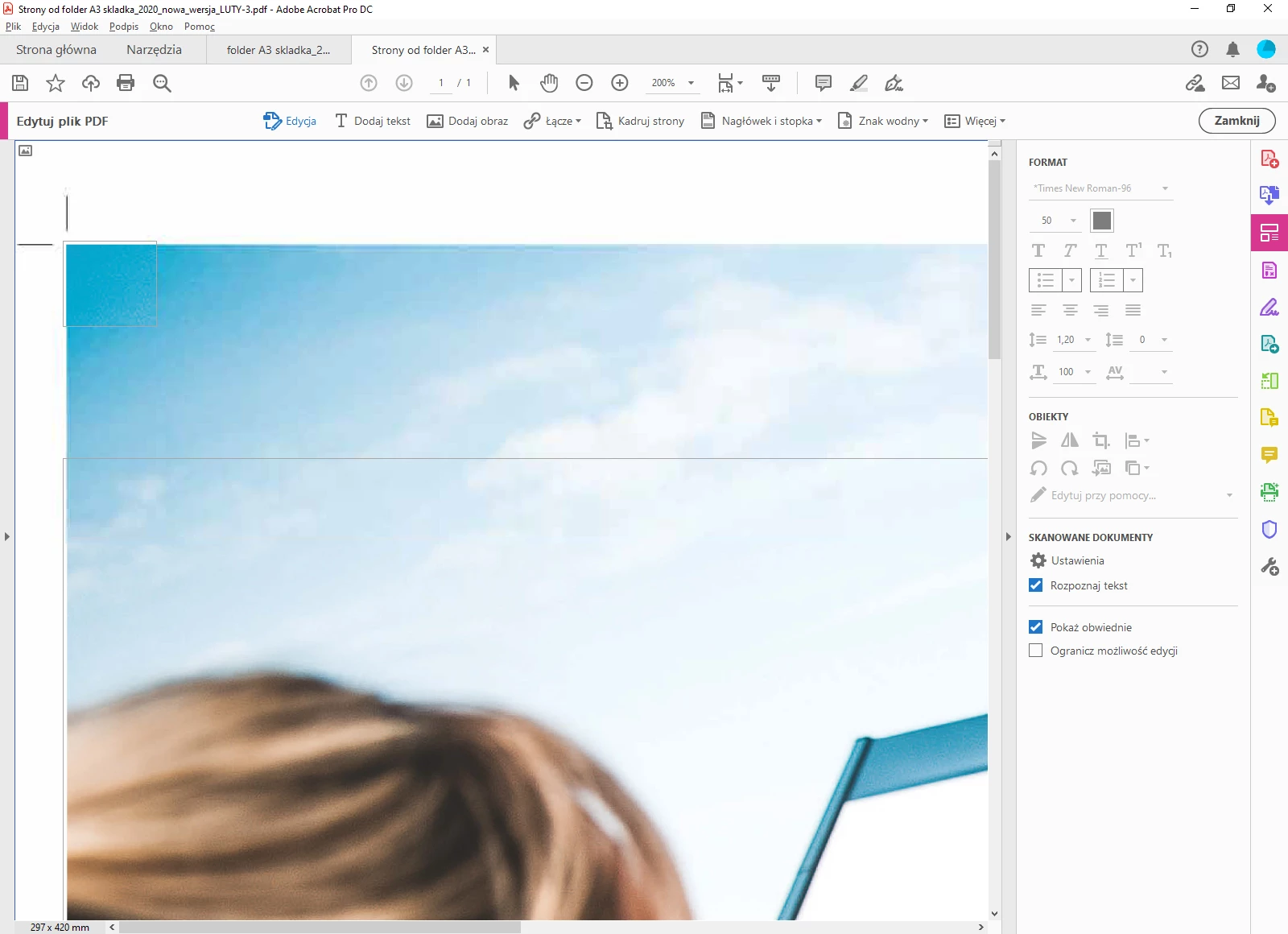Open the find text magnifier tool

(162, 83)
